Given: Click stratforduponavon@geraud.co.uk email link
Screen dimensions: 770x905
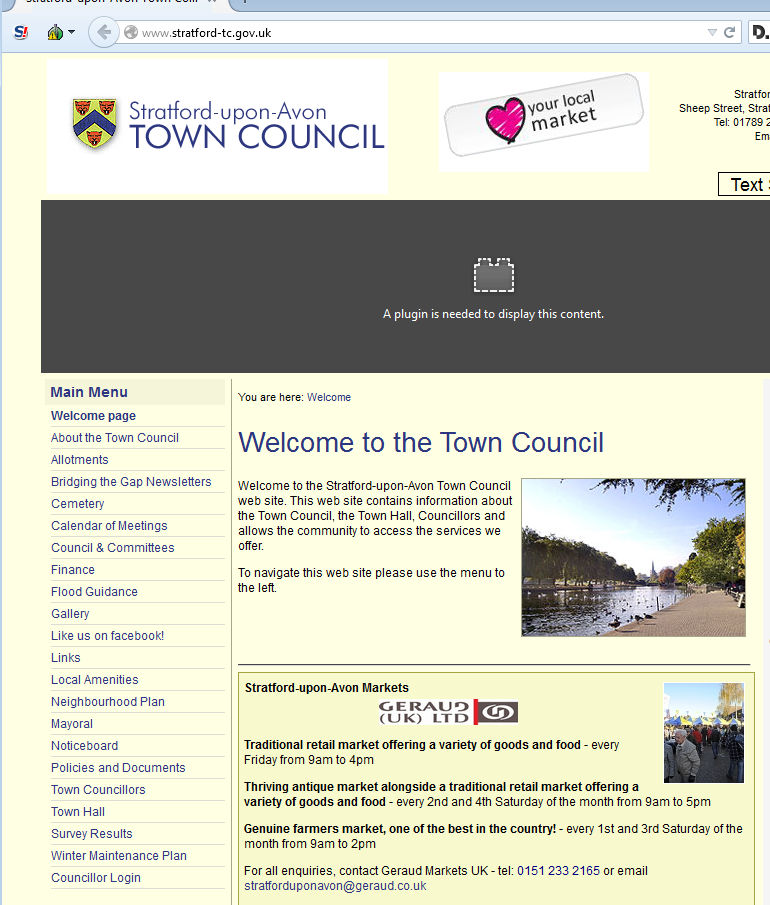Looking at the screenshot, I should 335,885.
